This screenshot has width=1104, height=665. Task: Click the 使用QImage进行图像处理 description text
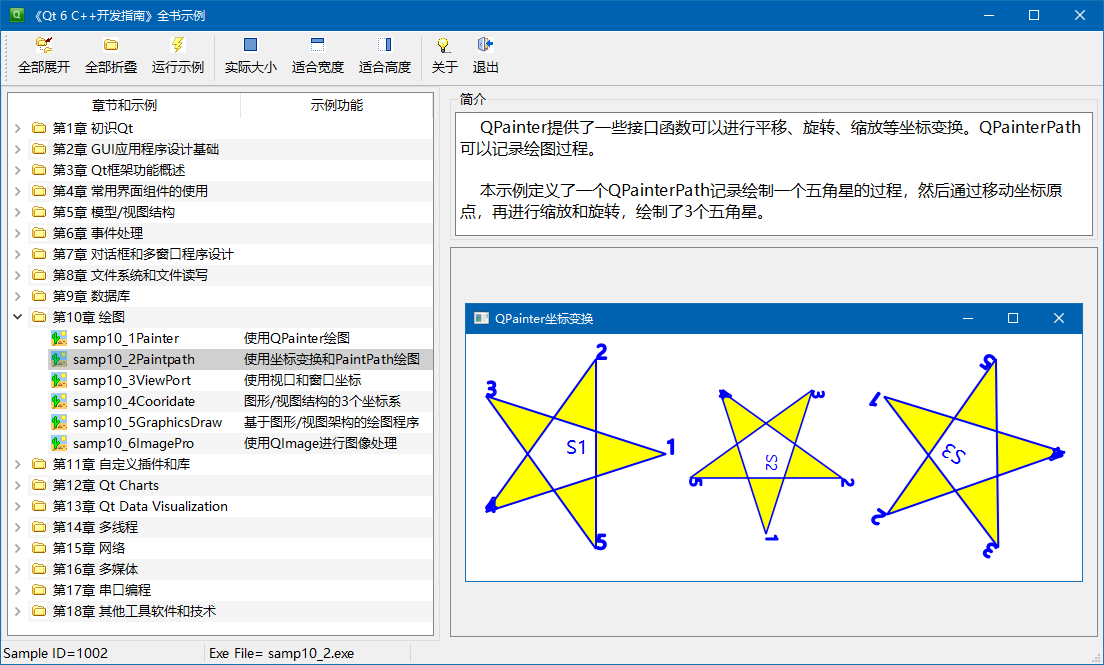pos(320,444)
